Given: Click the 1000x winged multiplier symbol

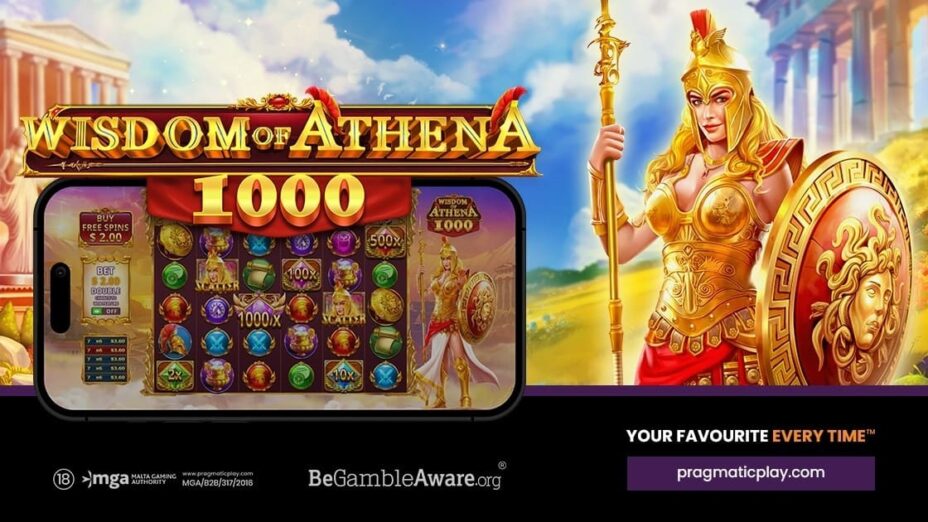Looking at the screenshot, I should 259,312.
